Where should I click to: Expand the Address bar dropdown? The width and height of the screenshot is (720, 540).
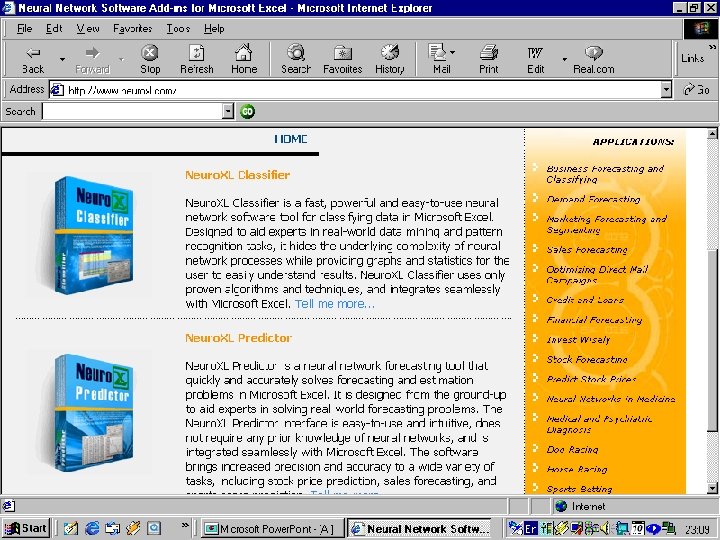point(666,90)
